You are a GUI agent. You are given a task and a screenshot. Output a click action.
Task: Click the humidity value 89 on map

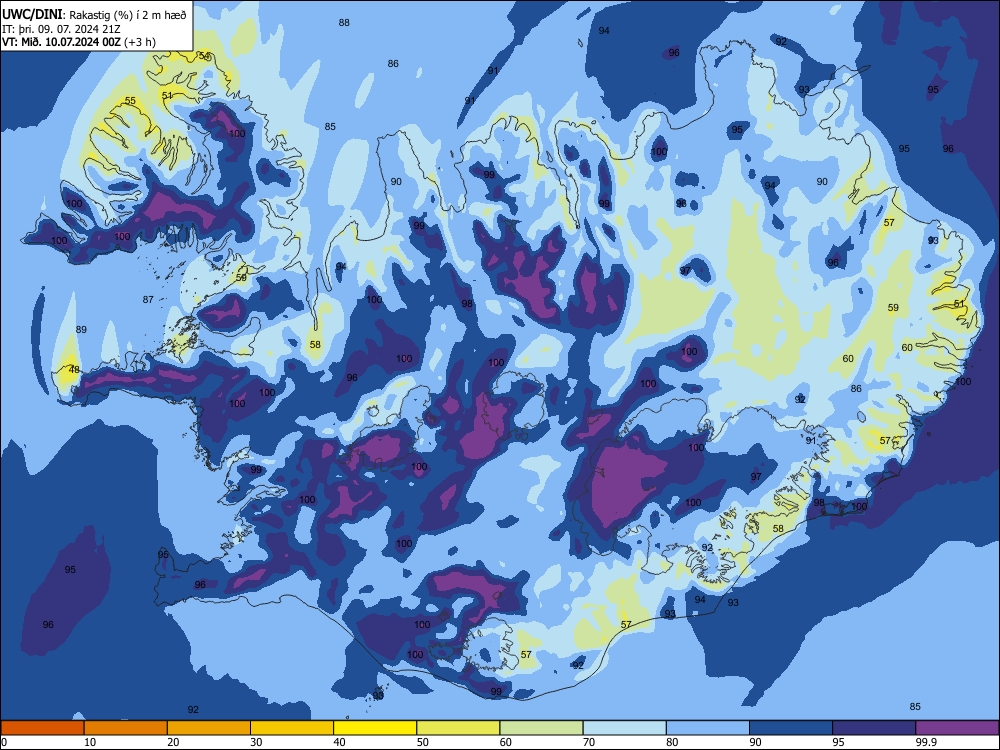pos(81,330)
